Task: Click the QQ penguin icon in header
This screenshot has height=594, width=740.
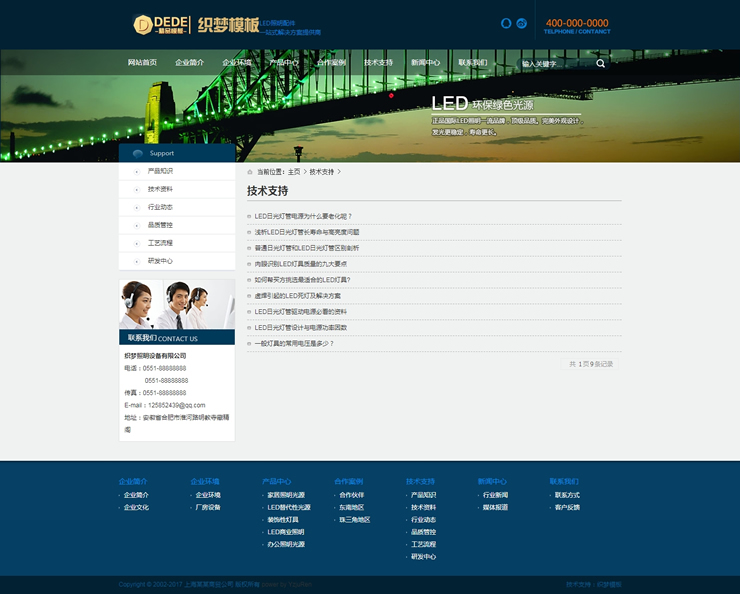Action: click(506, 23)
